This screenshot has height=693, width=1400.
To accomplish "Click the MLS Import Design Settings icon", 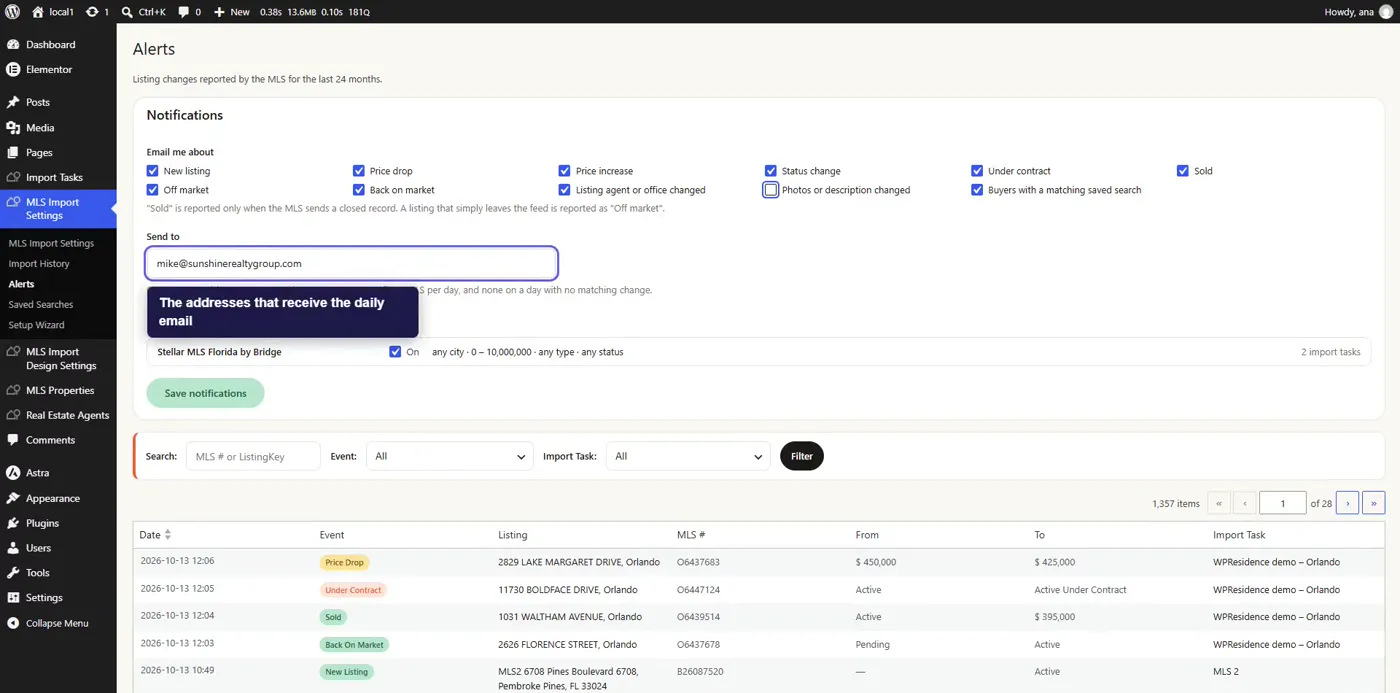I will (13, 352).
